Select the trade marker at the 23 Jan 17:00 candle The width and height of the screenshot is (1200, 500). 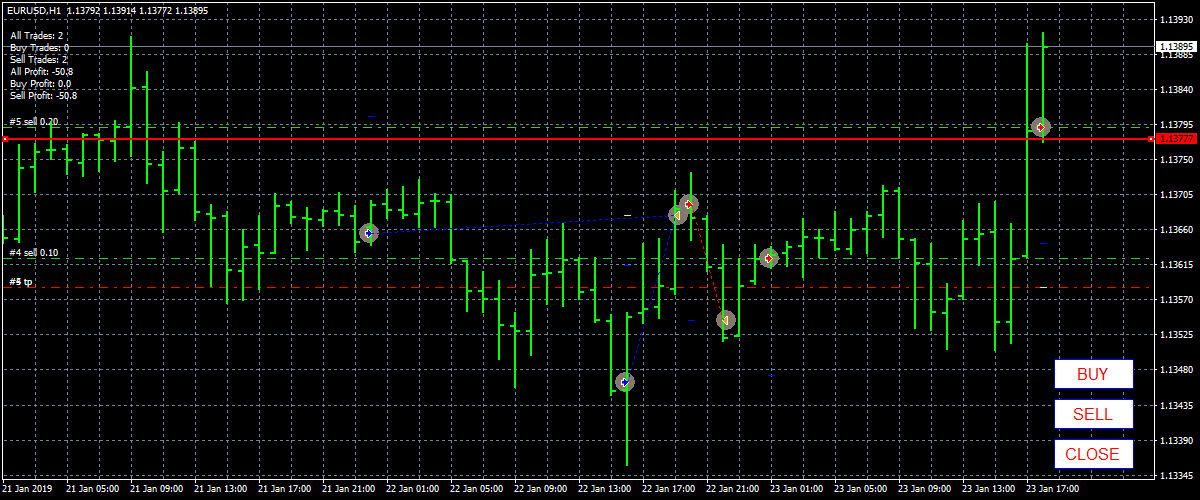point(1041,127)
